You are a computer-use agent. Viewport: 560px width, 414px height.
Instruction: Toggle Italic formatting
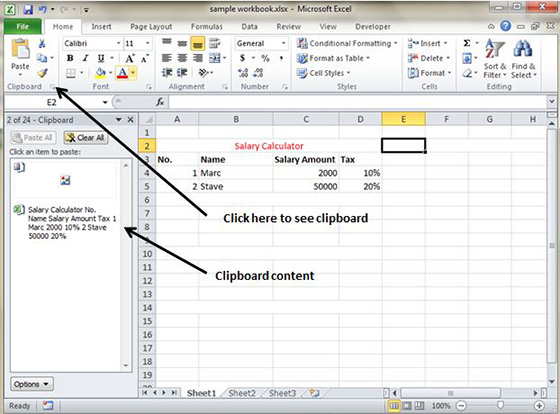[85, 58]
